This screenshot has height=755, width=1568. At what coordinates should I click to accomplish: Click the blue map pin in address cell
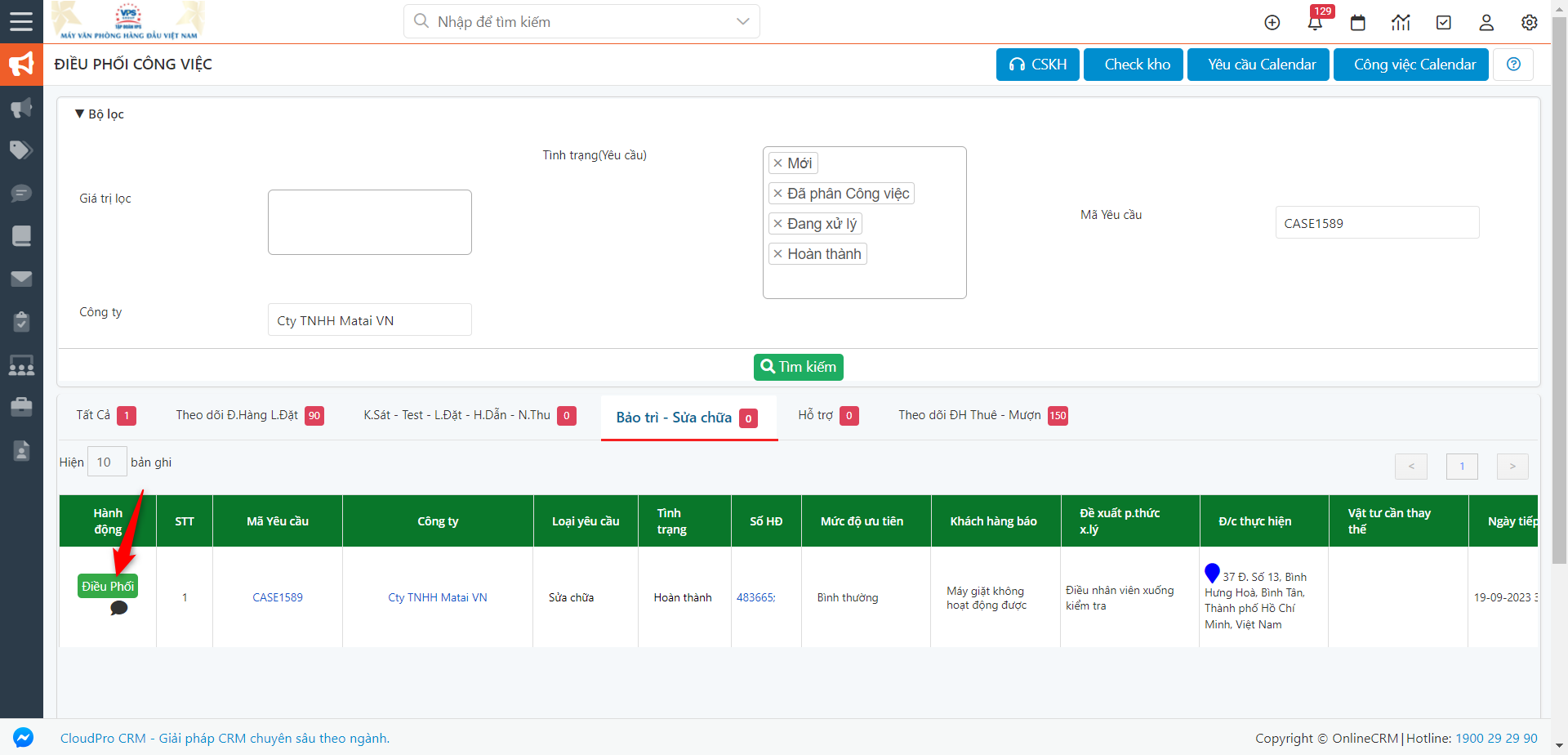(x=1212, y=574)
